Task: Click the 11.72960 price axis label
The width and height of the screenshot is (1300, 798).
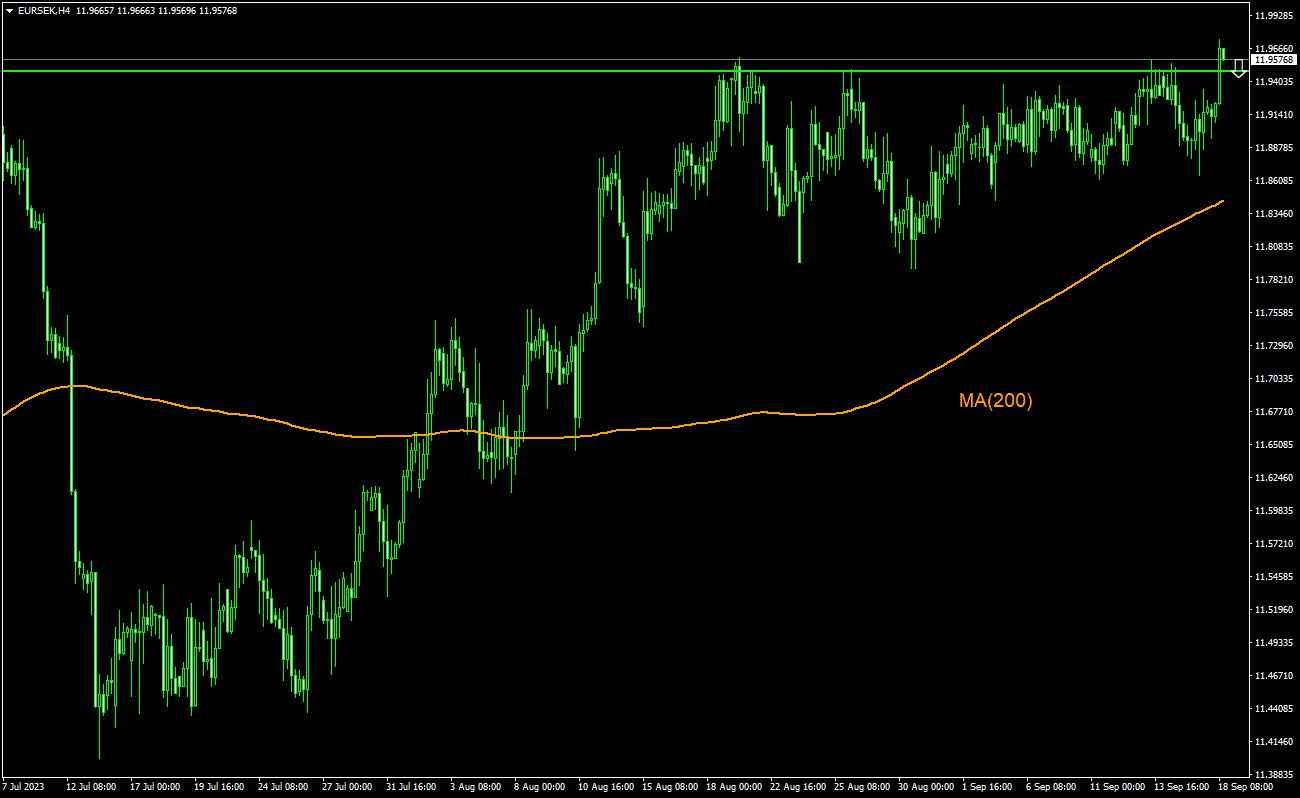Action: pos(1275,346)
